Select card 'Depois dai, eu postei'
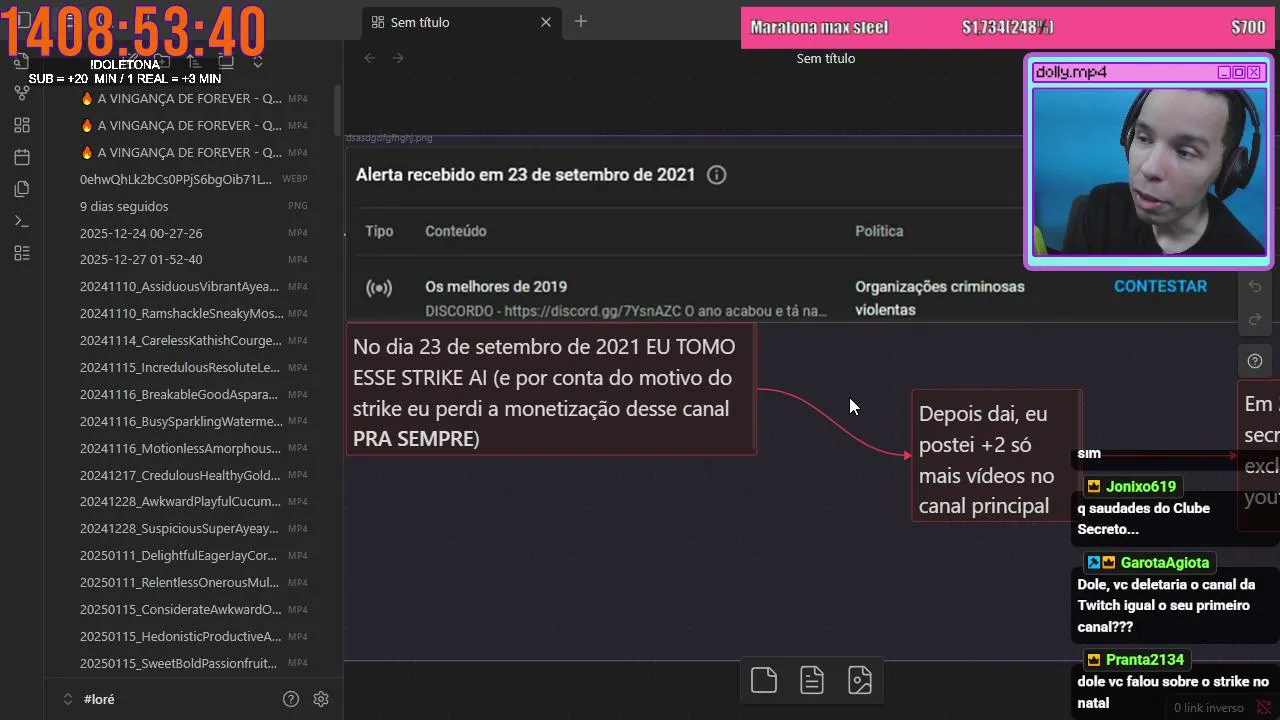This screenshot has width=1280, height=720. (997, 456)
